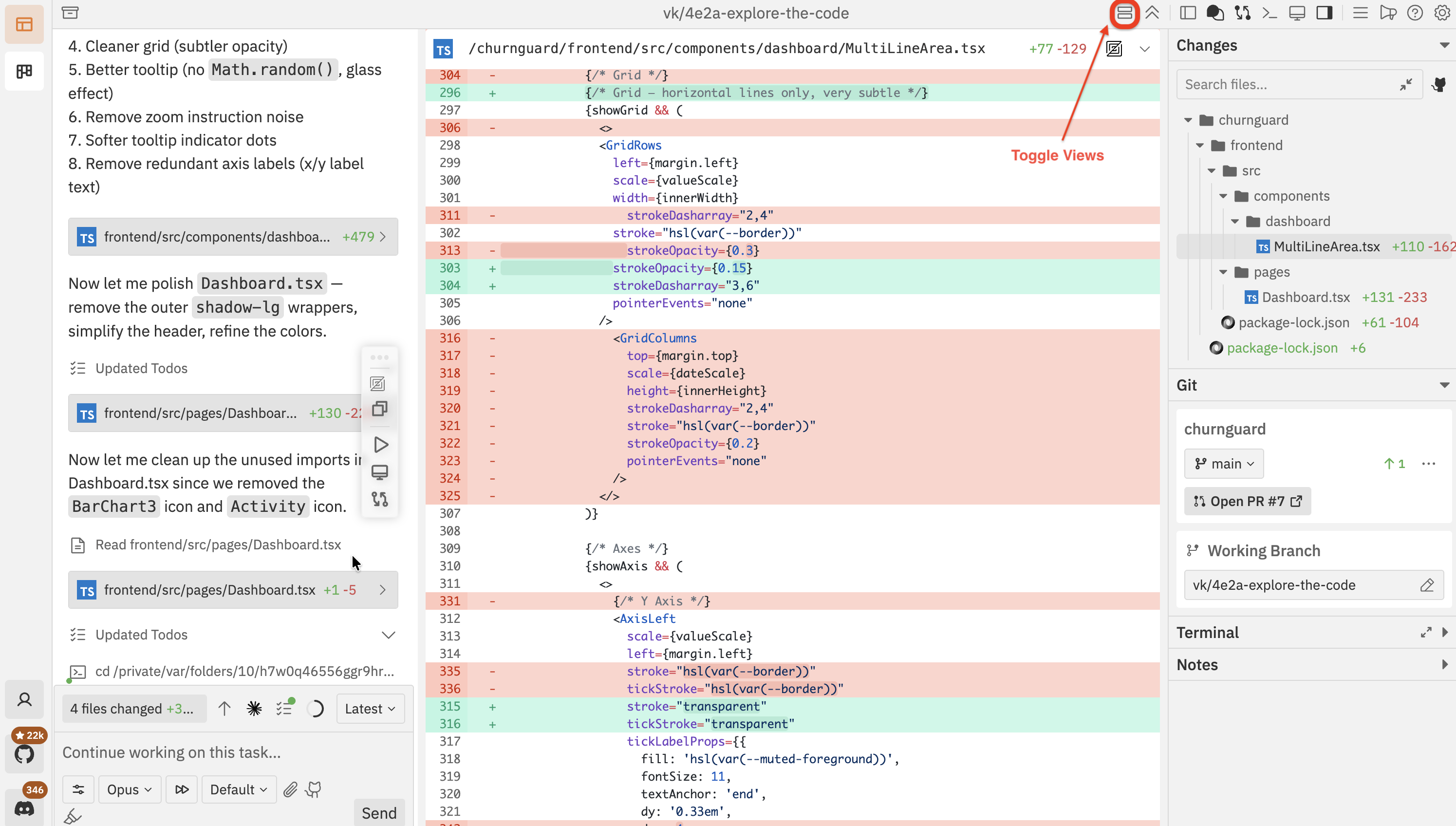Click the copy icon in the floating toolbar
The image size is (1456, 826).
tap(379, 409)
